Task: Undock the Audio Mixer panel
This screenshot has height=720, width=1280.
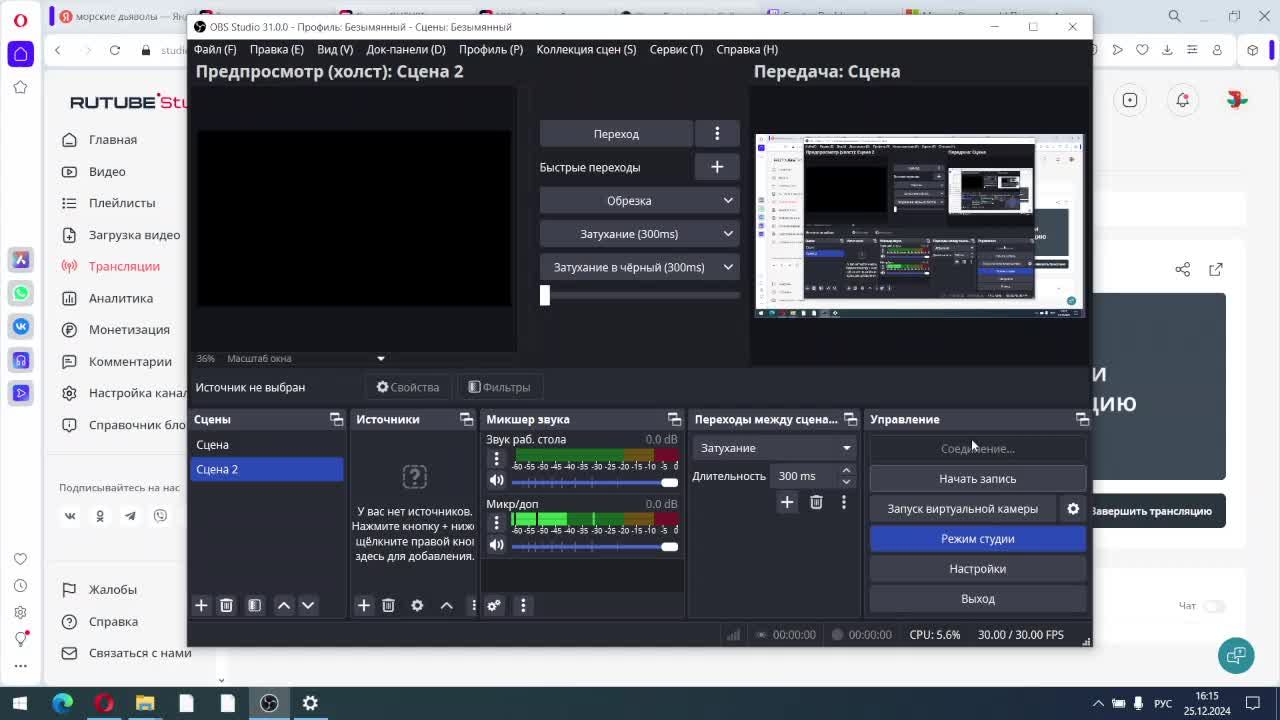Action: click(x=674, y=419)
